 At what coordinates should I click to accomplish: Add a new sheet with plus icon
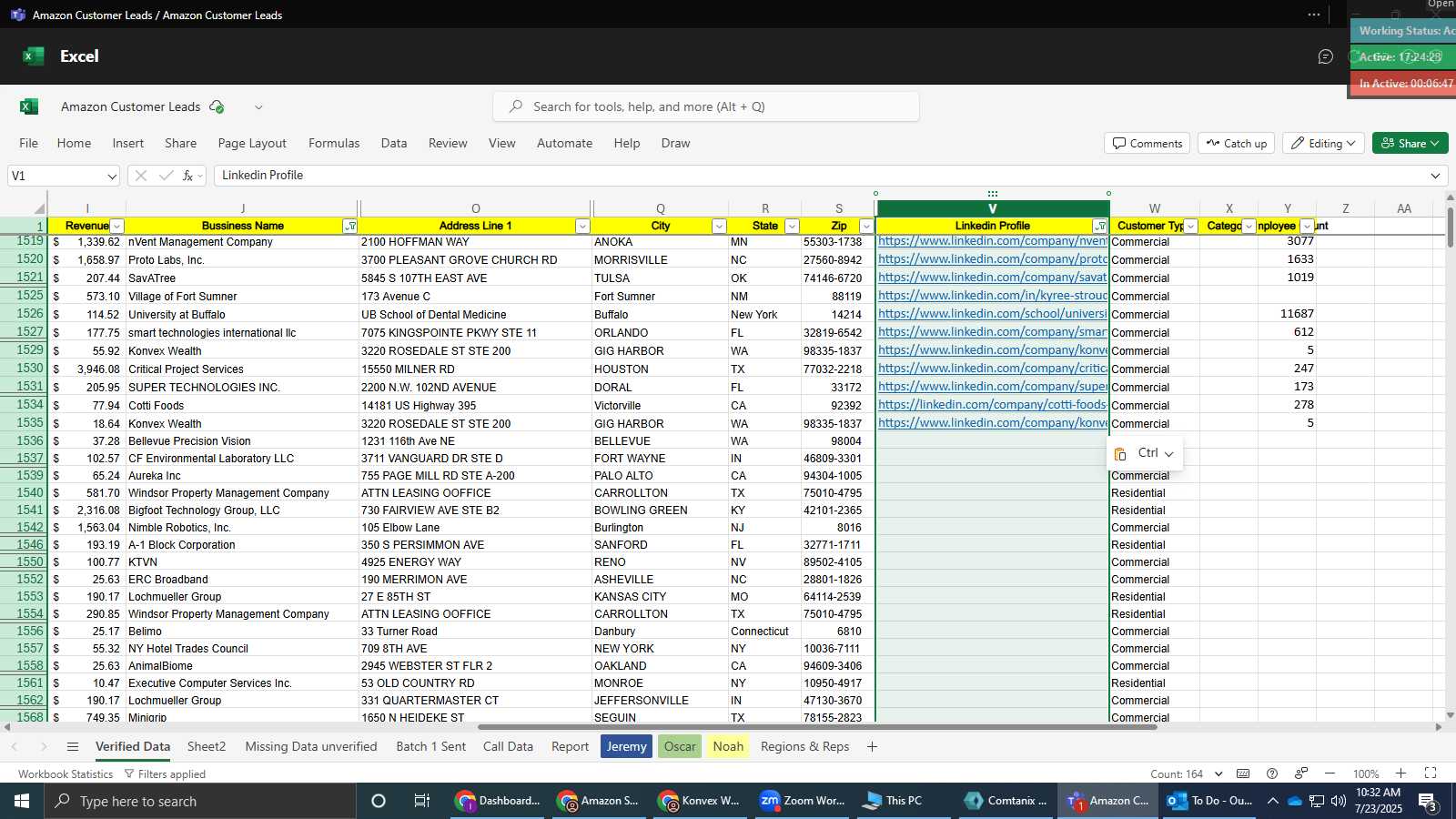pos(872,747)
